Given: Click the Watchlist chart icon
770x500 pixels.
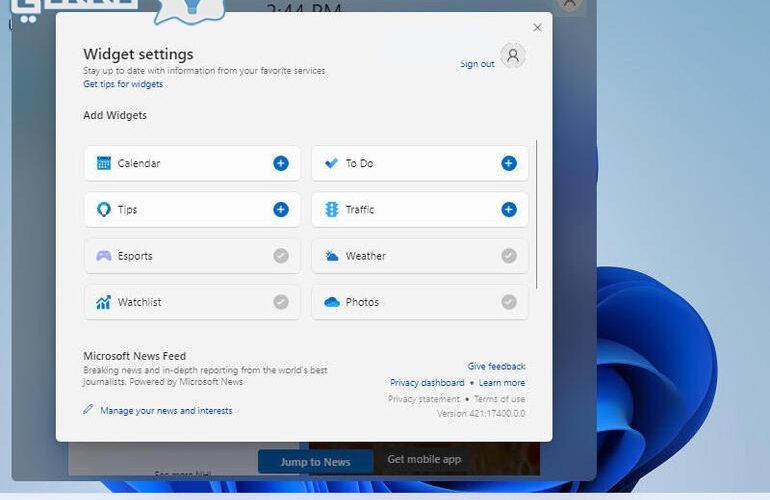Looking at the screenshot, I should (103, 302).
